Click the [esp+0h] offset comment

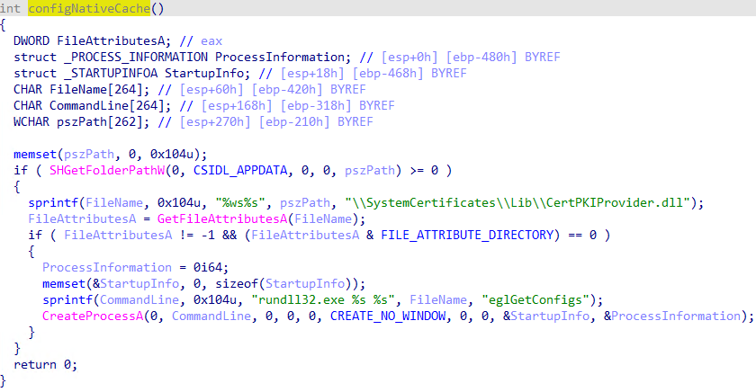[410, 57]
